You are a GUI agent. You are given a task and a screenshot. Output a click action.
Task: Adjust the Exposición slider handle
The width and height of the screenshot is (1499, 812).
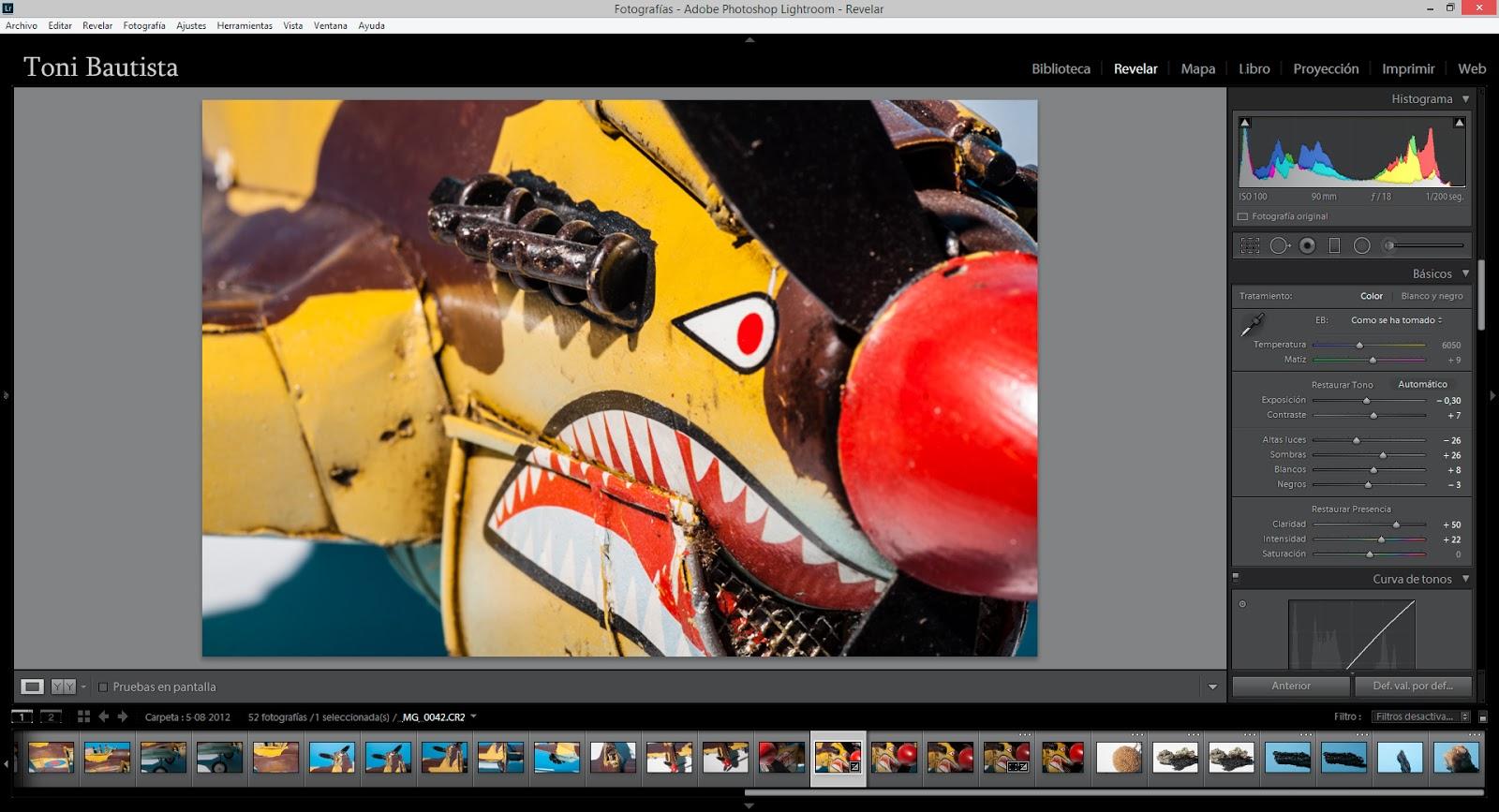point(1367,400)
